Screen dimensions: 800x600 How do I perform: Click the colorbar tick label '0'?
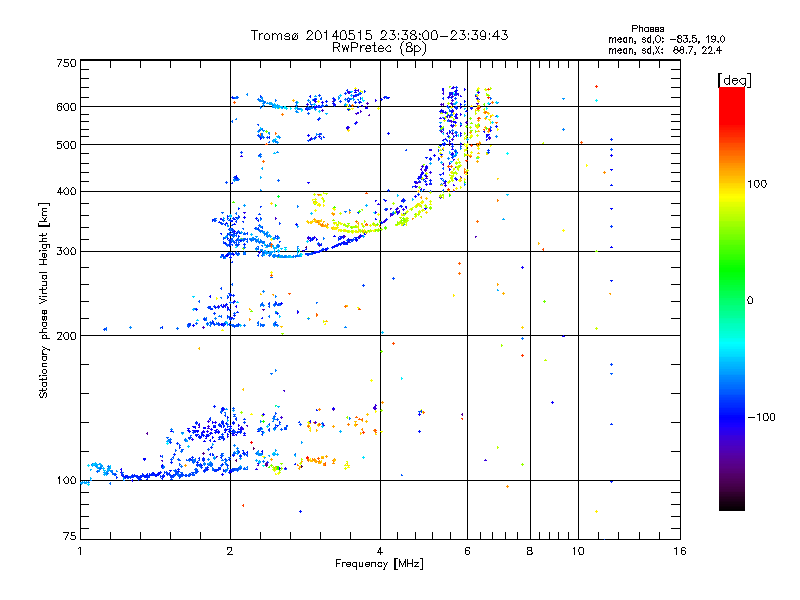click(x=750, y=301)
